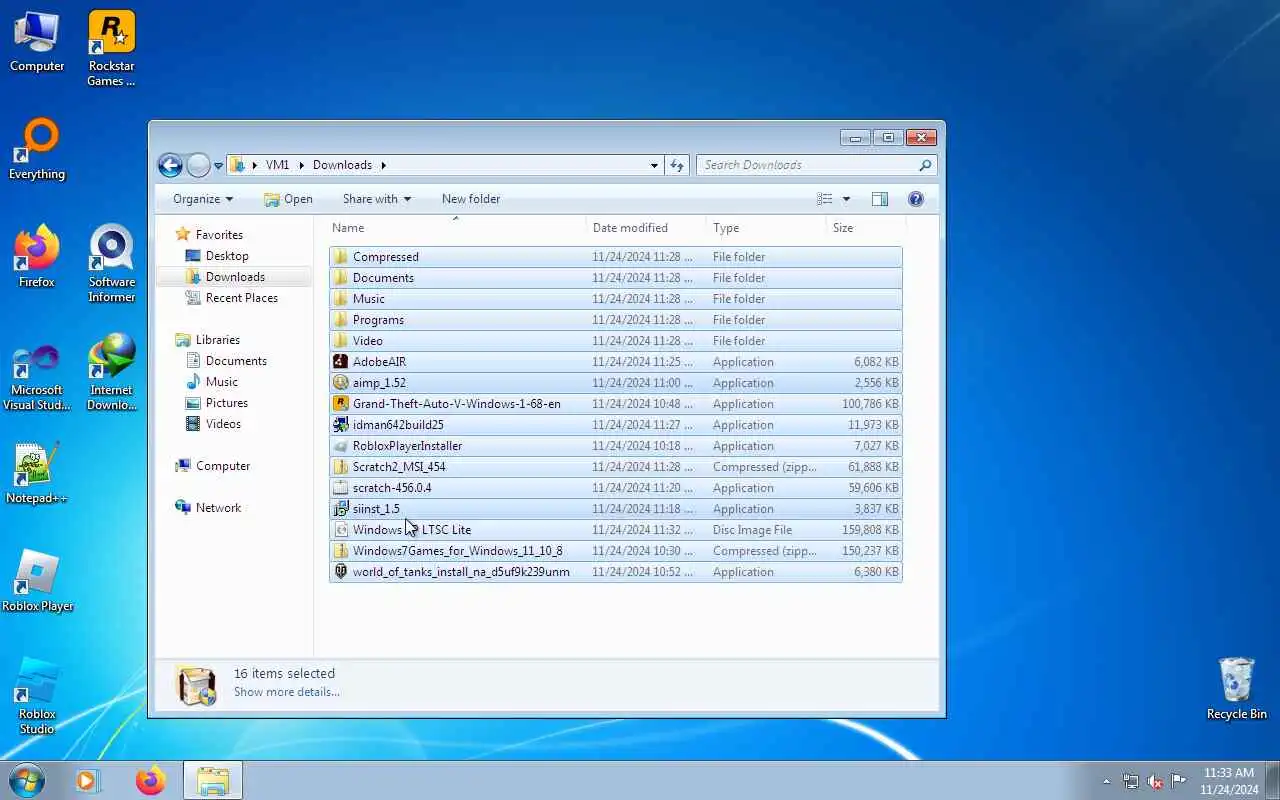Select Pictures library in navigation pane
The image size is (1280, 800).
click(226, 403)
